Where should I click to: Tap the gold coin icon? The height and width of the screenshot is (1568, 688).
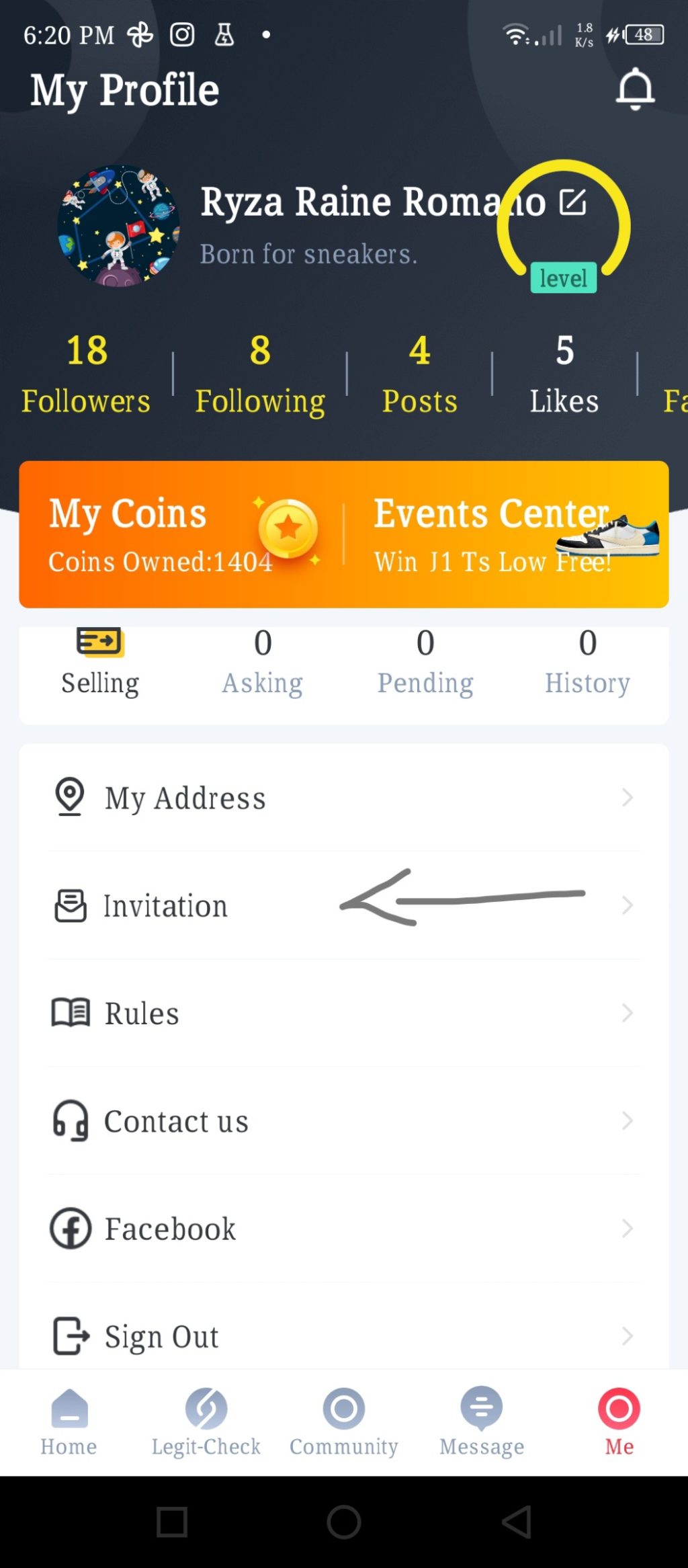click(288, 529)
